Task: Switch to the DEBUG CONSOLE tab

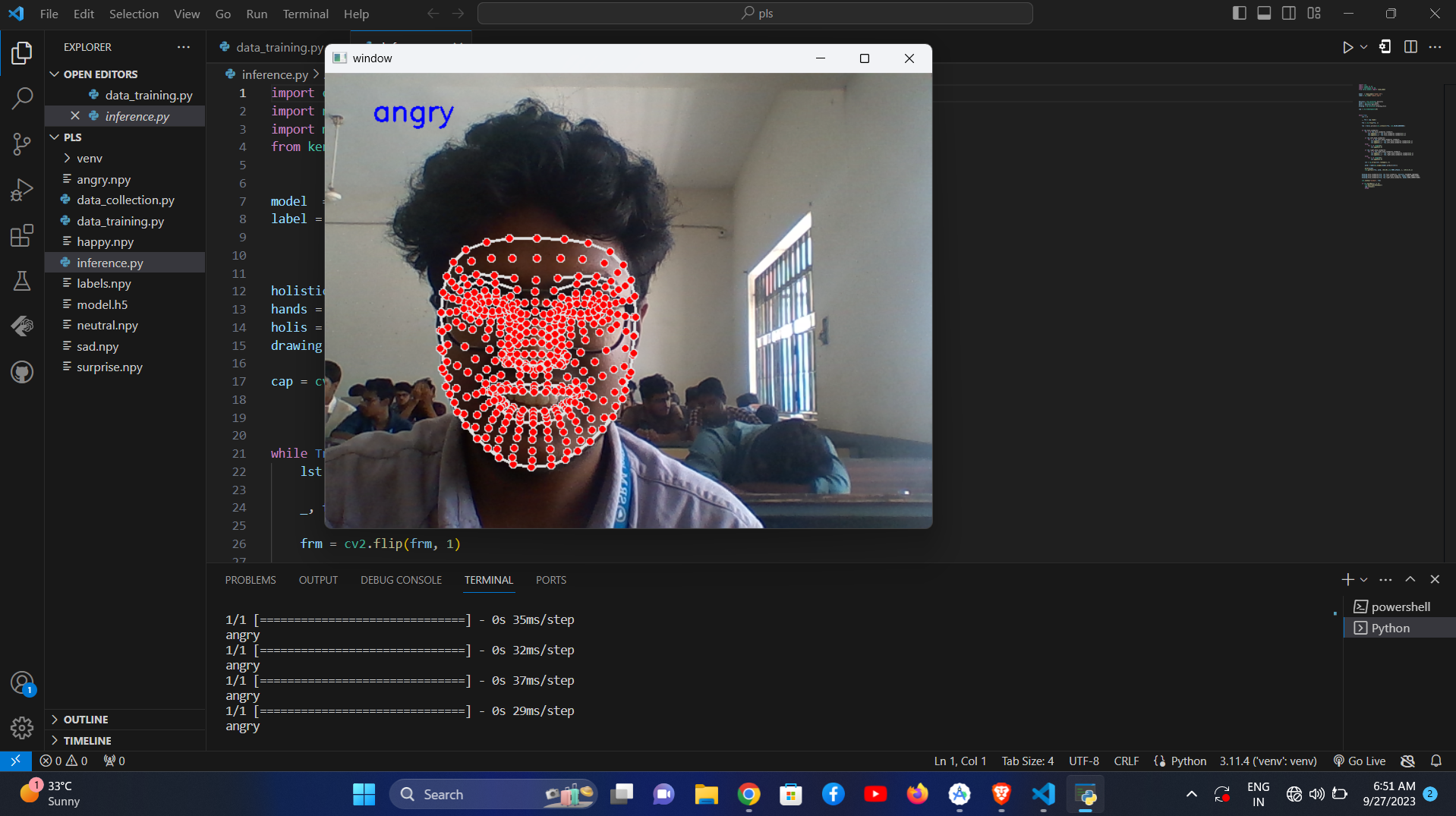Action: pos(401,580)
